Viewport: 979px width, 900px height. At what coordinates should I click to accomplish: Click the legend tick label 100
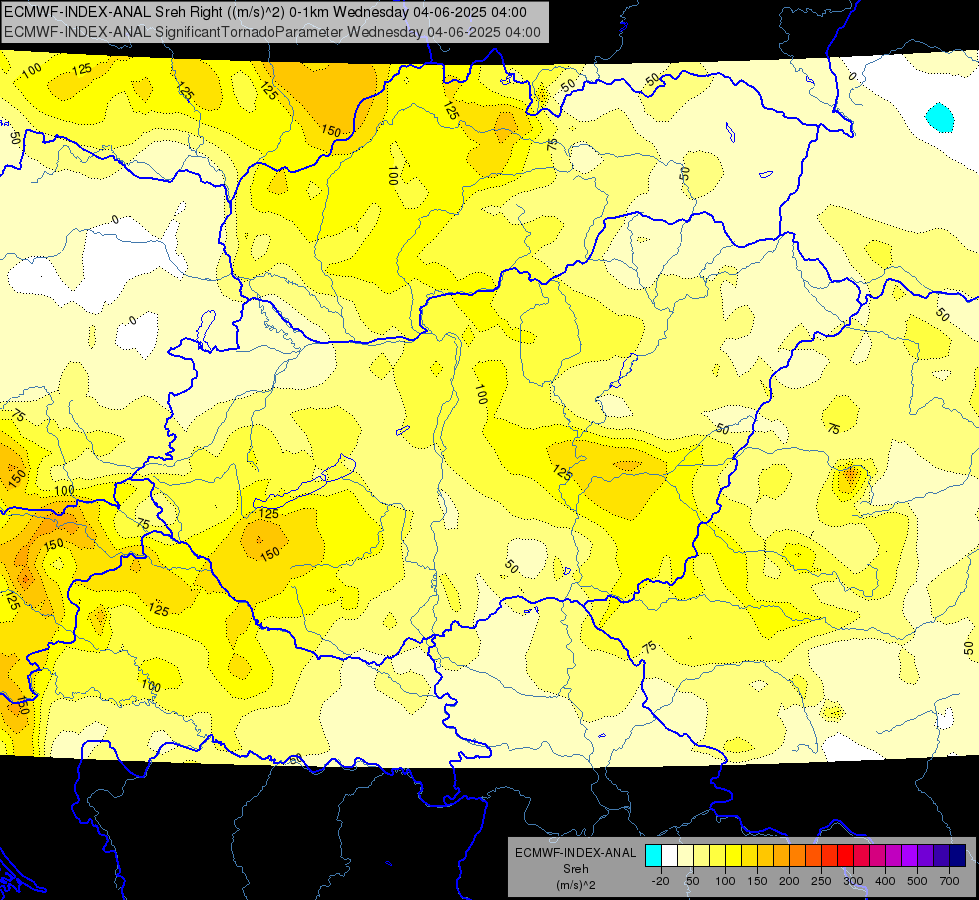click(x=725, y=881)
